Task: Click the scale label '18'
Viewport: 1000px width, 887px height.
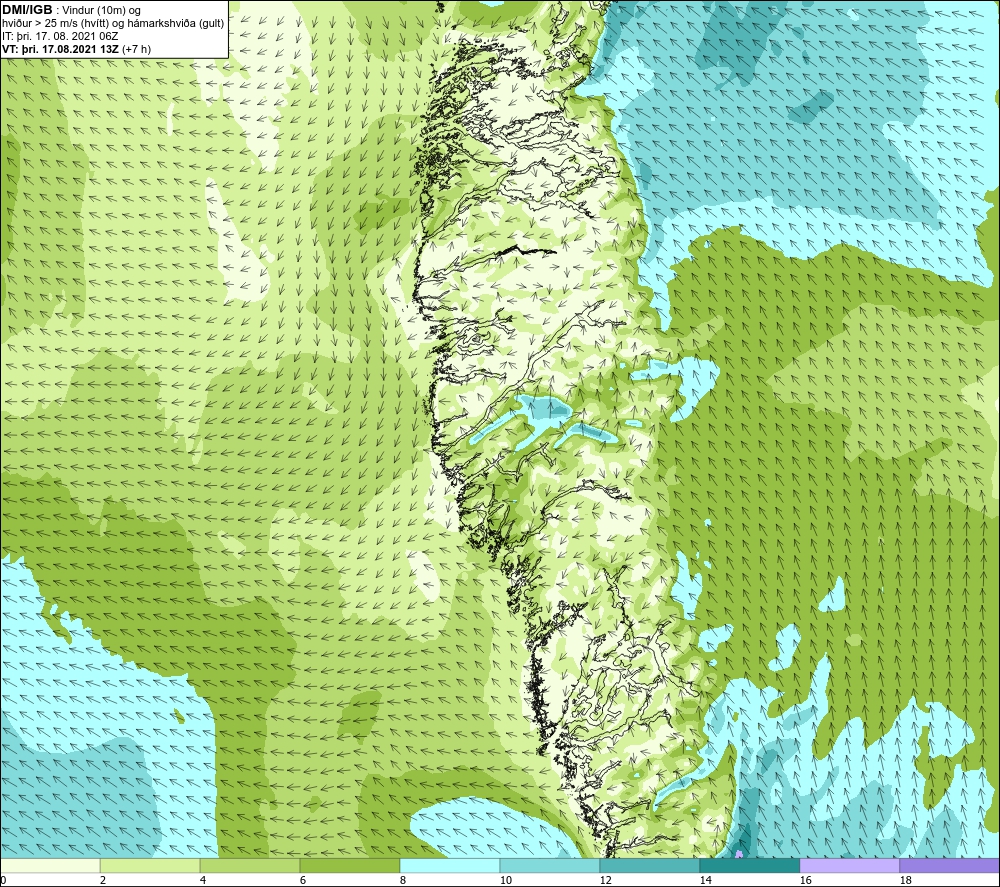Action: click(905, 880)
